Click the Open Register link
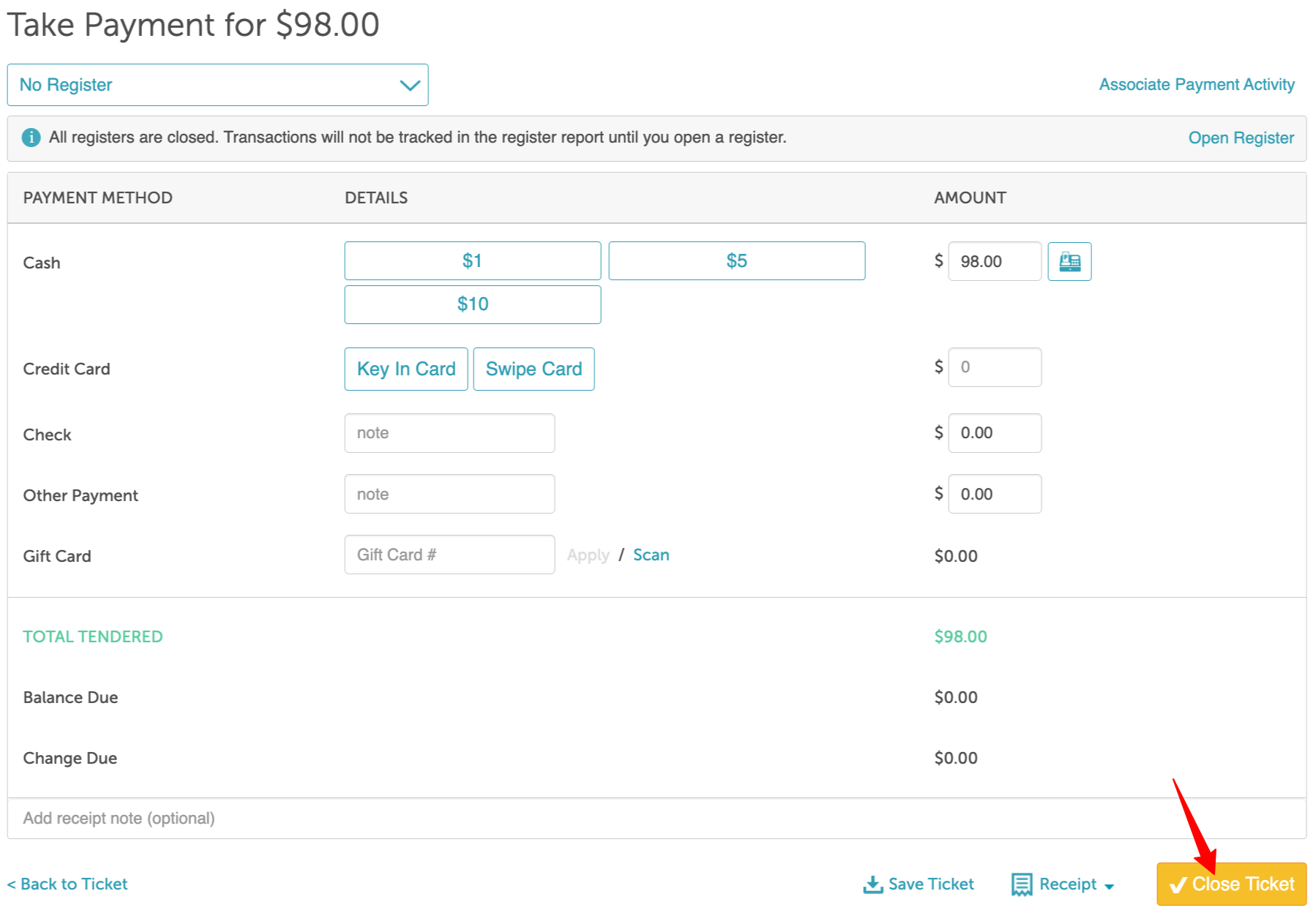 tap(1241, 138)
